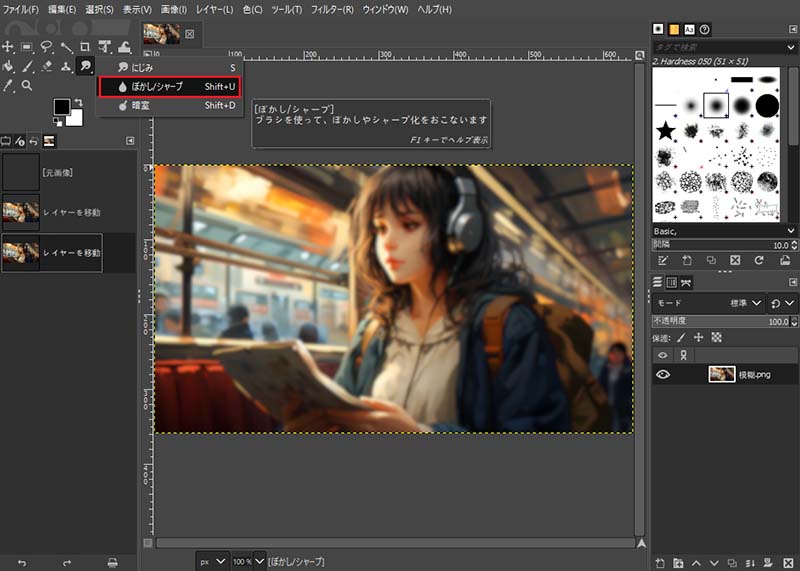Select the Paintbrush tool
The height and width of the screenshot is (571, 800).
tap(27, 66)
